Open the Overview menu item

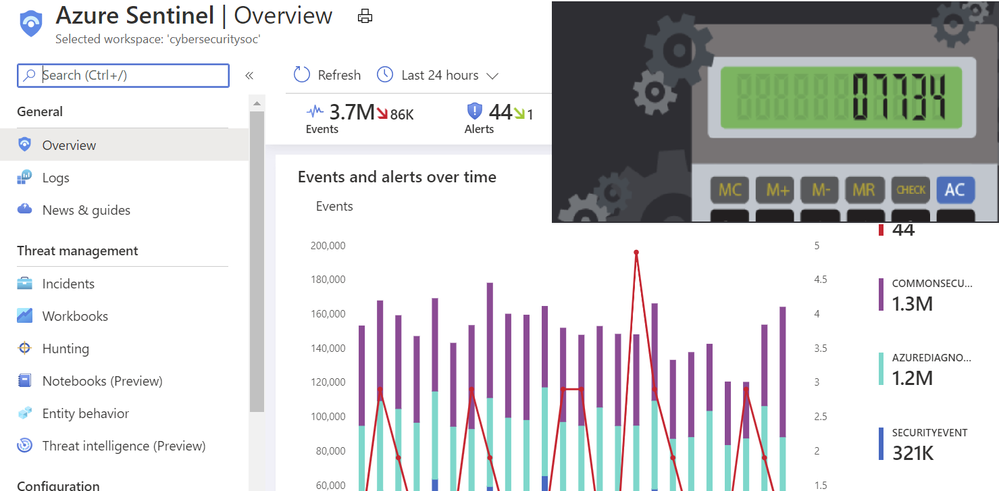[x=124, y=145]
